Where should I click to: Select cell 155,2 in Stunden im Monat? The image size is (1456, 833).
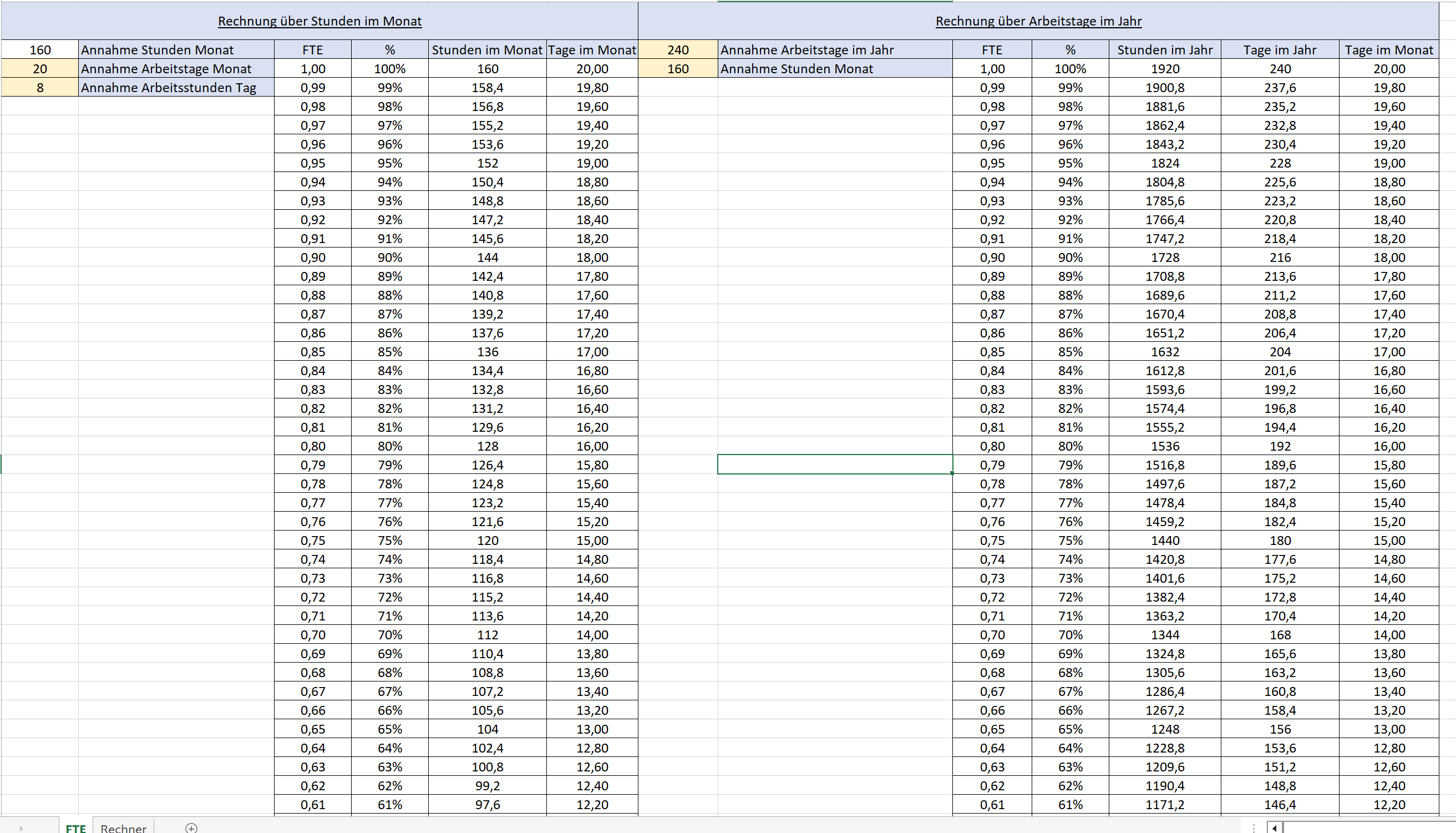(487, 125)
